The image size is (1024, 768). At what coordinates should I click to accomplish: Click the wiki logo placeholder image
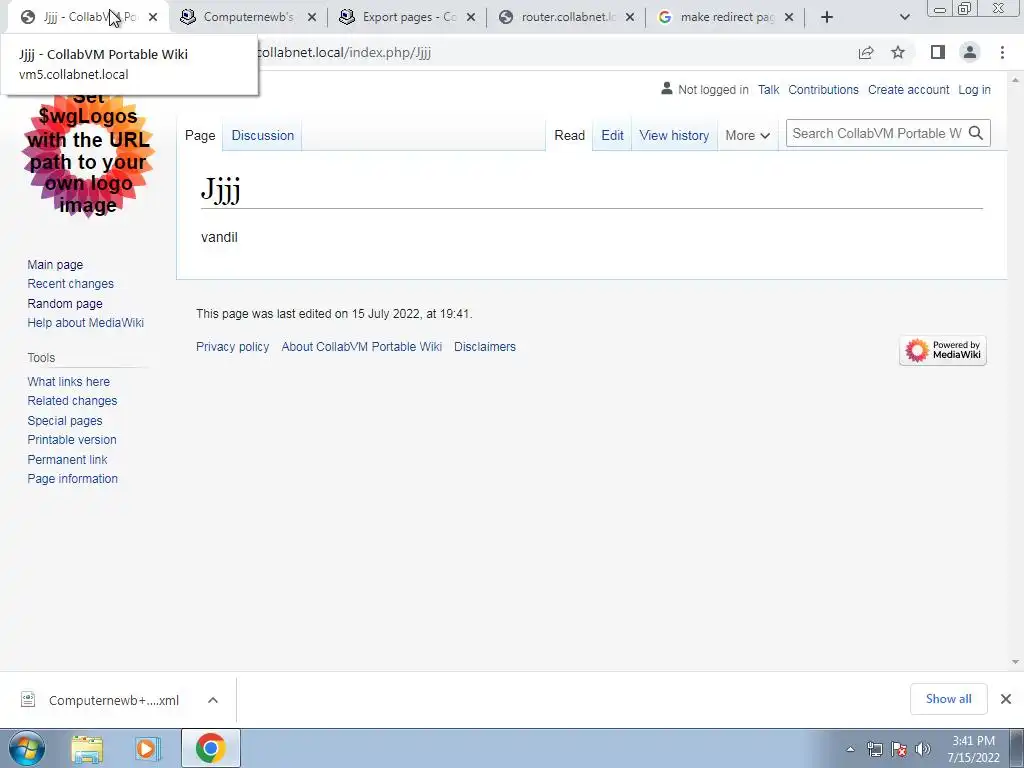(88, 153)
